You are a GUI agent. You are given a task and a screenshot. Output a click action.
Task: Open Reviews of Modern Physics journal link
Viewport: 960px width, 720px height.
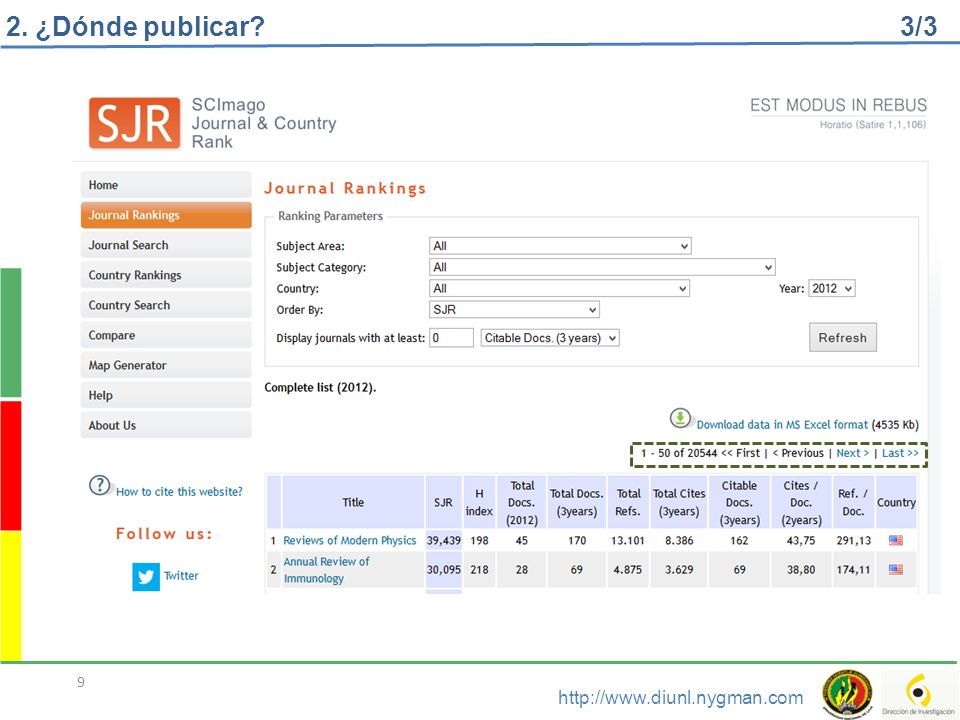350,541
